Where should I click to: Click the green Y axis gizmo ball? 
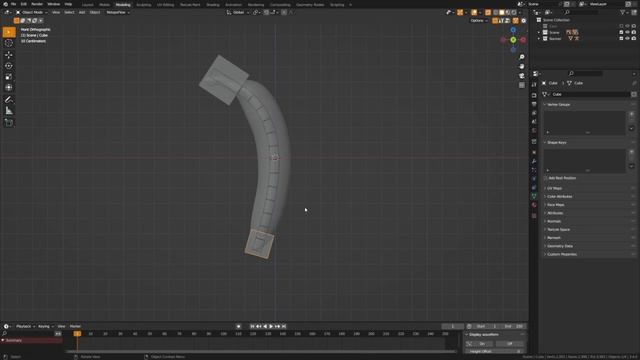[513, 40]
